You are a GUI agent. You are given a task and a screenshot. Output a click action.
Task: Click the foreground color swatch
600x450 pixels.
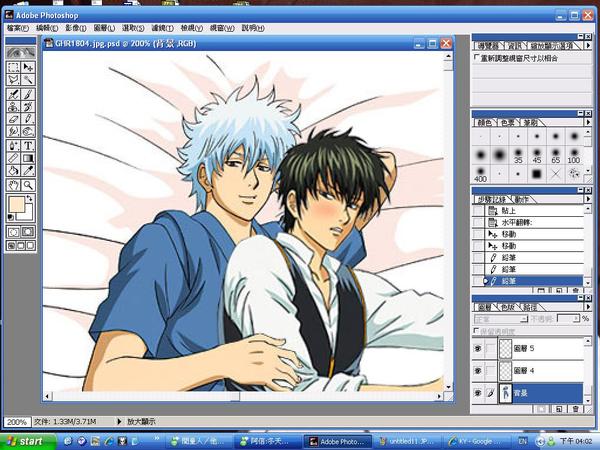(15, 205)
